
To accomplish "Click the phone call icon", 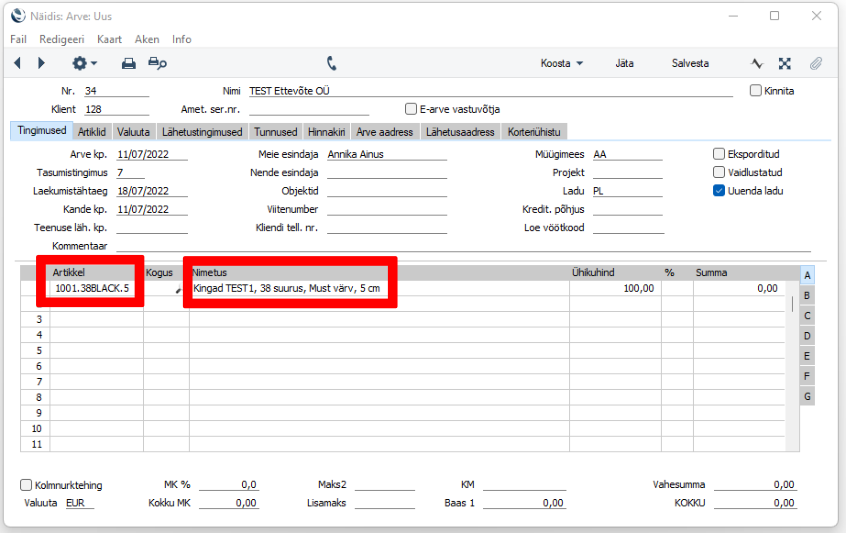I will point(331,64).
